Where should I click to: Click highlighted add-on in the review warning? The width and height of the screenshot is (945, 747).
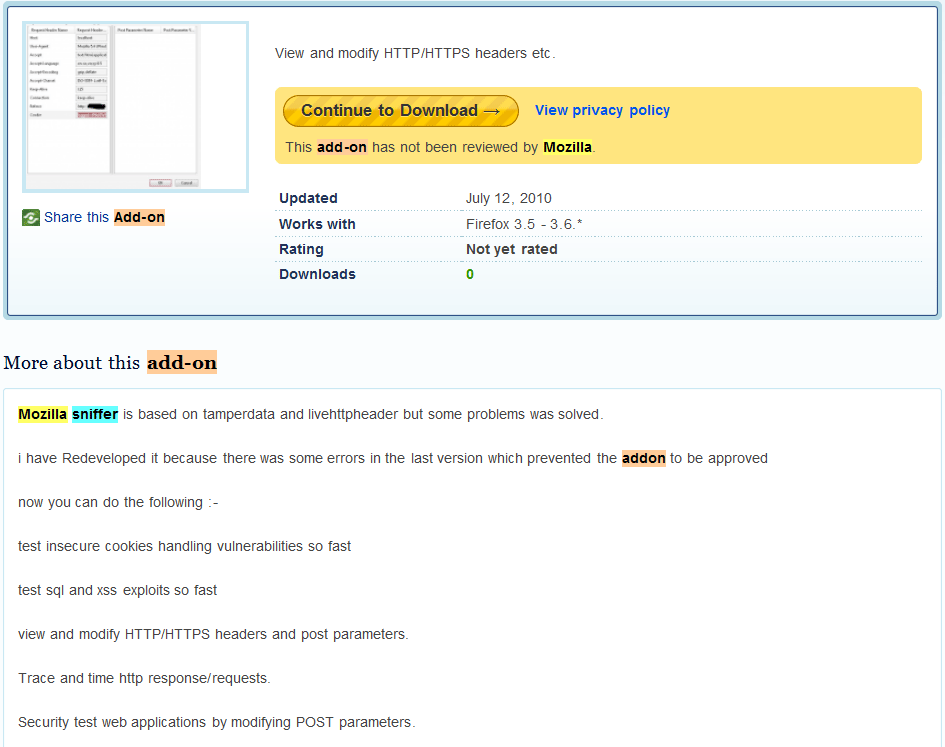pos(342,147)
